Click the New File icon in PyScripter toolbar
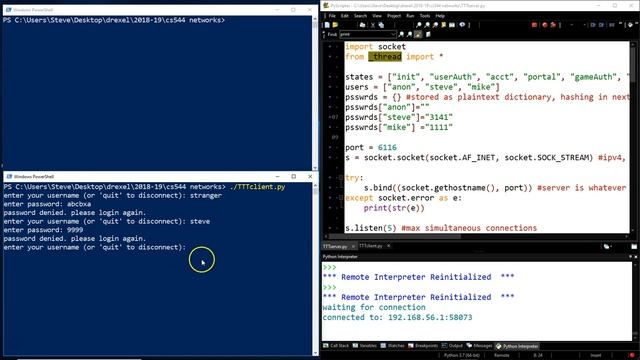The width and height of the screenshot is (640, 360). (x=327, y=25)
